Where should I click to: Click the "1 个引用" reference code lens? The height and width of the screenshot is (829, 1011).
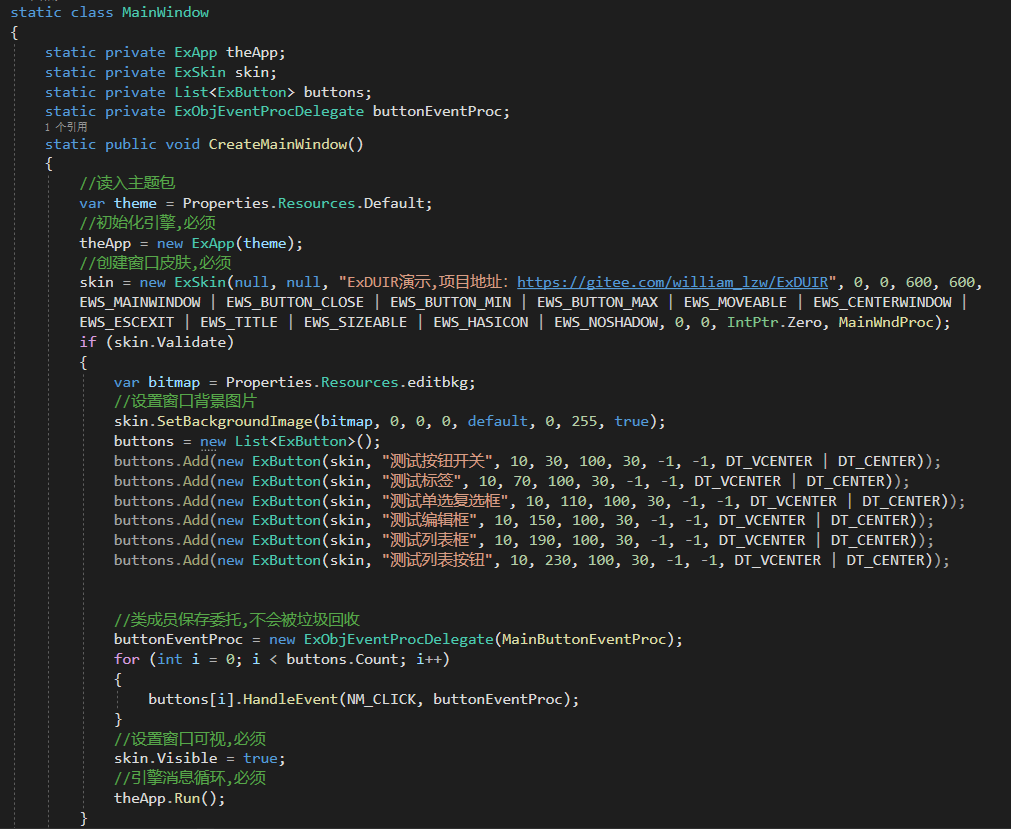[x=66, y=128]
